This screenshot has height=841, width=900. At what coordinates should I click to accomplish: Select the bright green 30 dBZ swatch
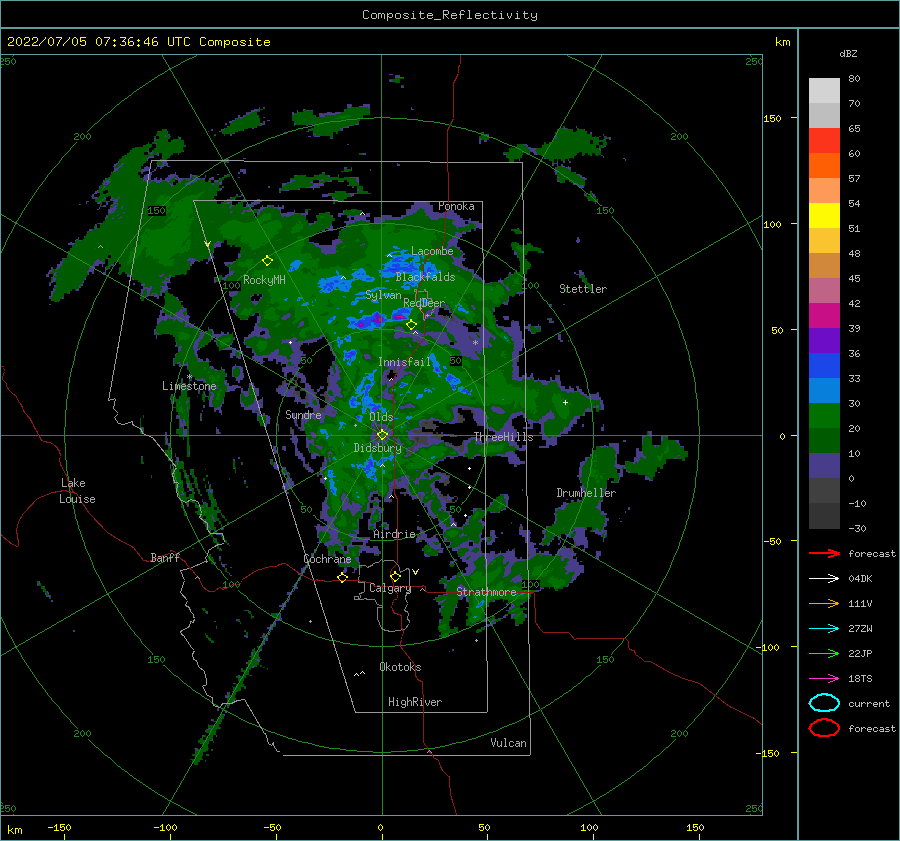[824, 415]
